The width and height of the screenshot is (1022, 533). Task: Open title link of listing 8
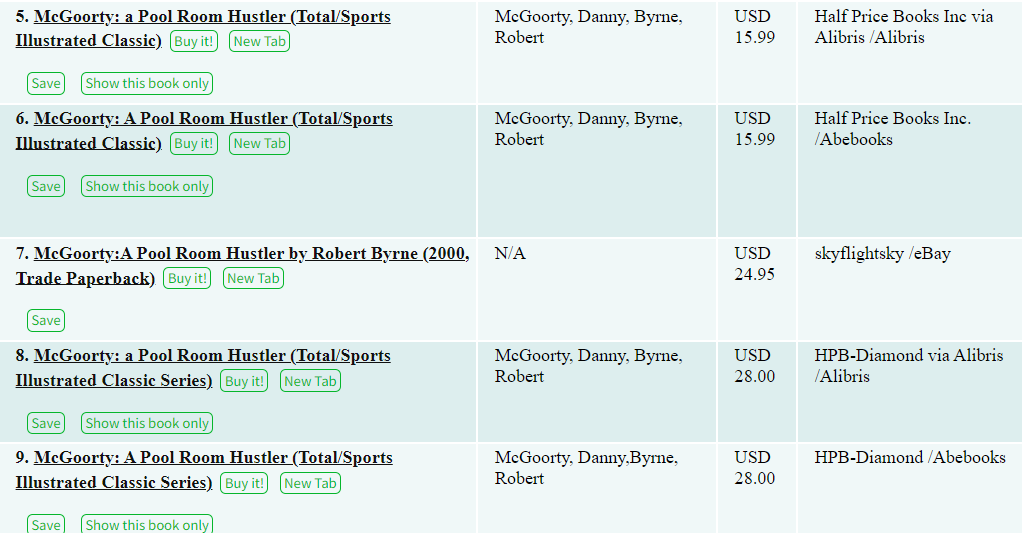point(212,356)
